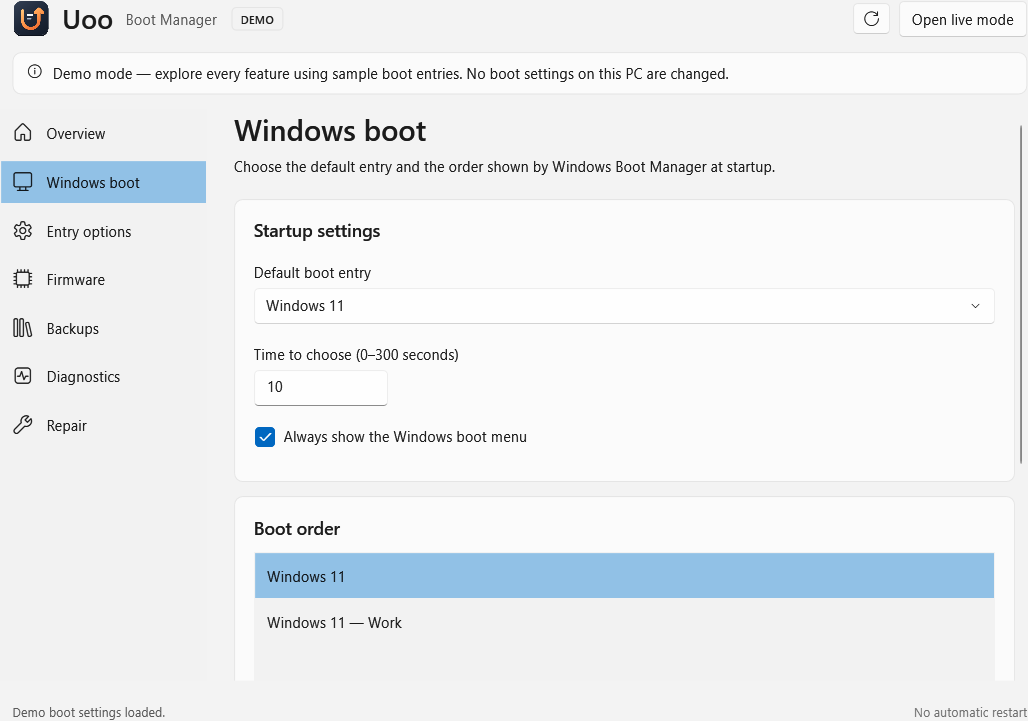Click the Diagnostics pulse icon
1028x721 pixels.
[23, 376]
